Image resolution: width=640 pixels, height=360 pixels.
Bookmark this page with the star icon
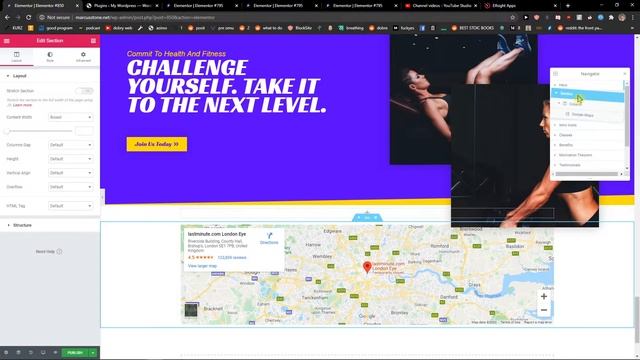pos(513,18)
